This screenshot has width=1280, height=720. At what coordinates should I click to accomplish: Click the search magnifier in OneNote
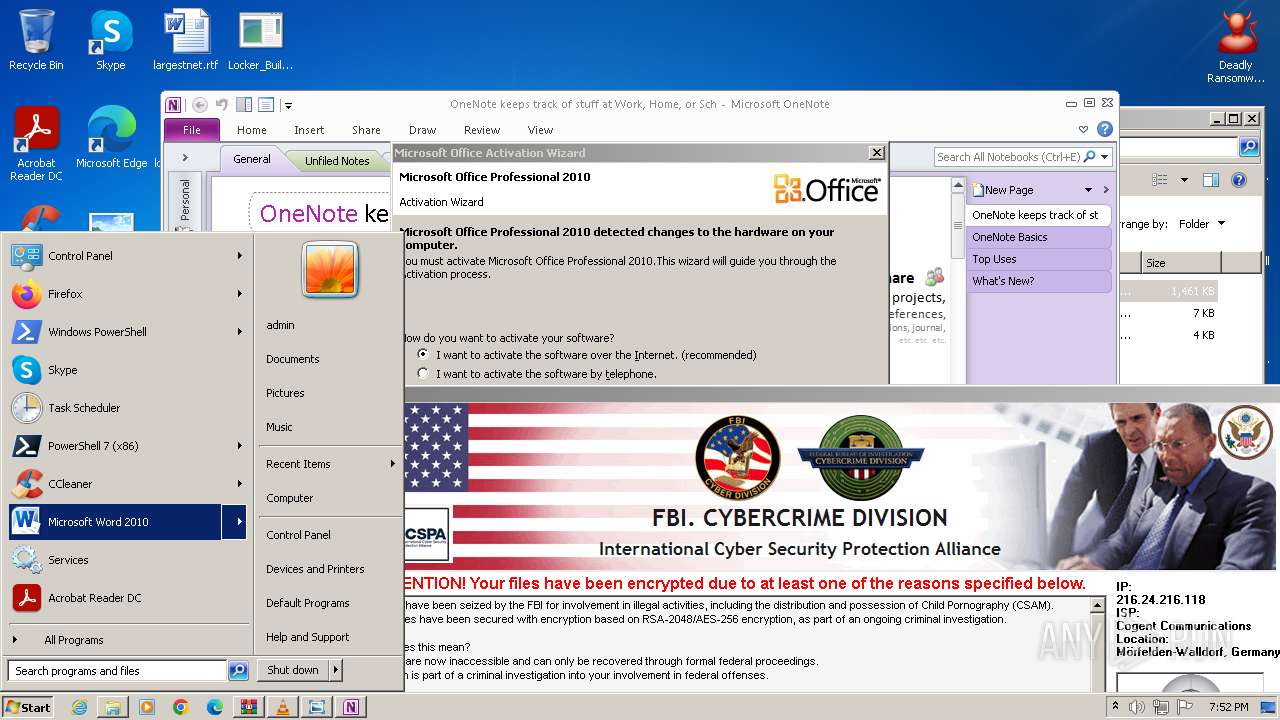(x=1090, y=157)
